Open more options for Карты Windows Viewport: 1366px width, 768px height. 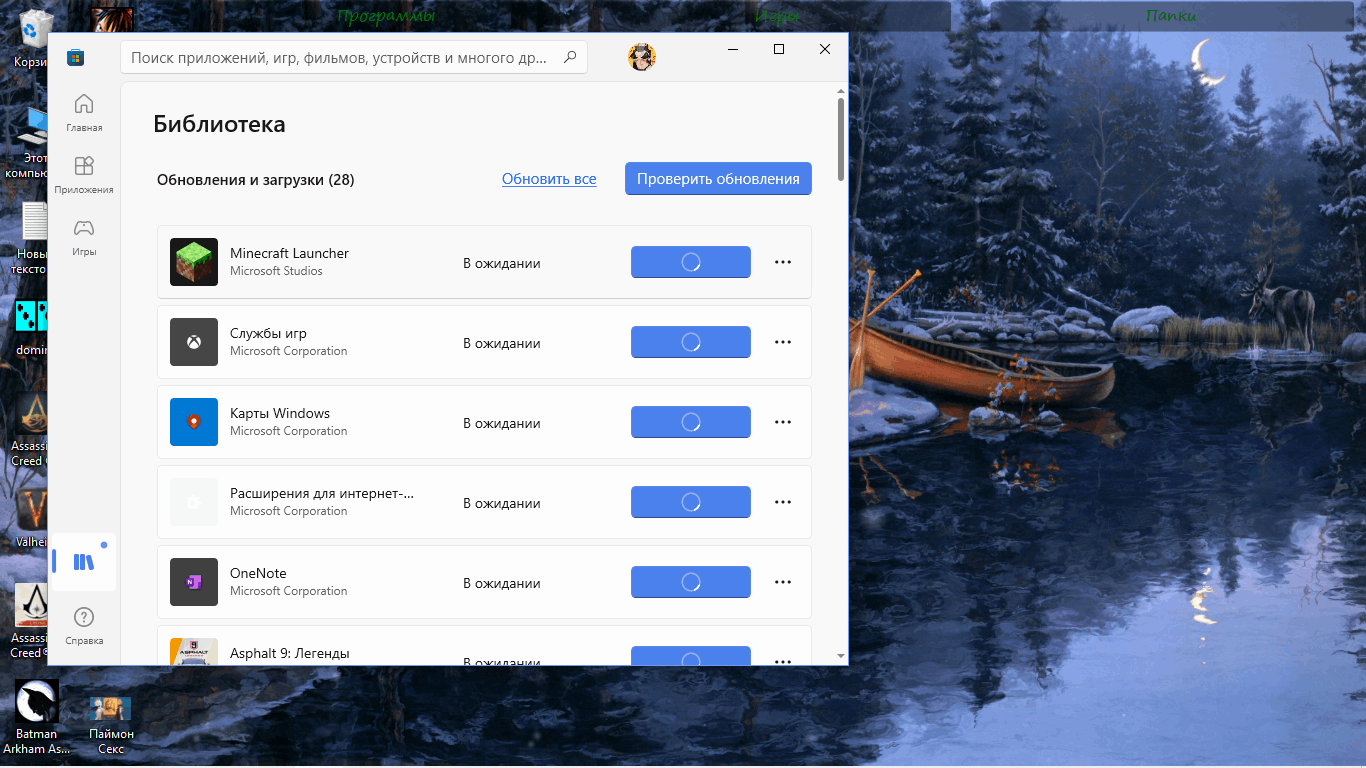pos(783,422)
